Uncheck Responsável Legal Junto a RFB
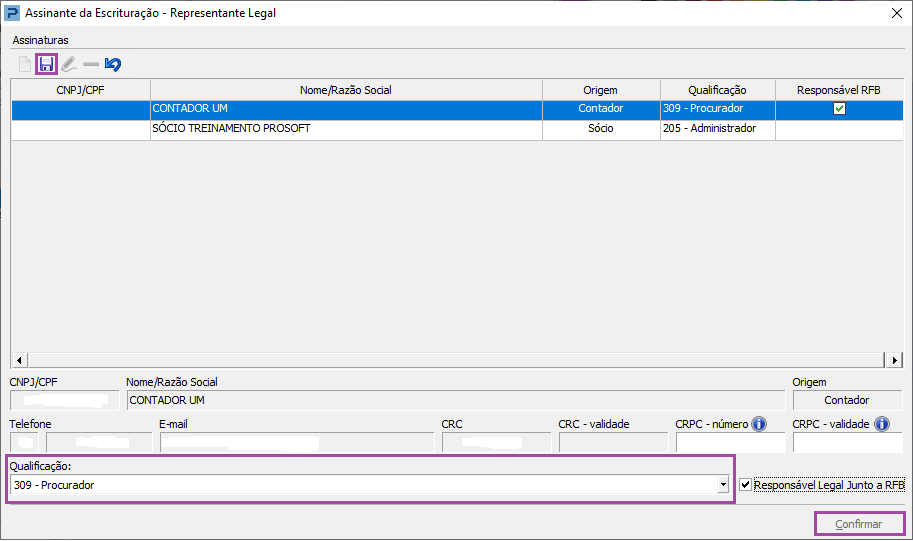Image resolution: width=913 pixels, height=541 pixels. (x=745, y=485)
